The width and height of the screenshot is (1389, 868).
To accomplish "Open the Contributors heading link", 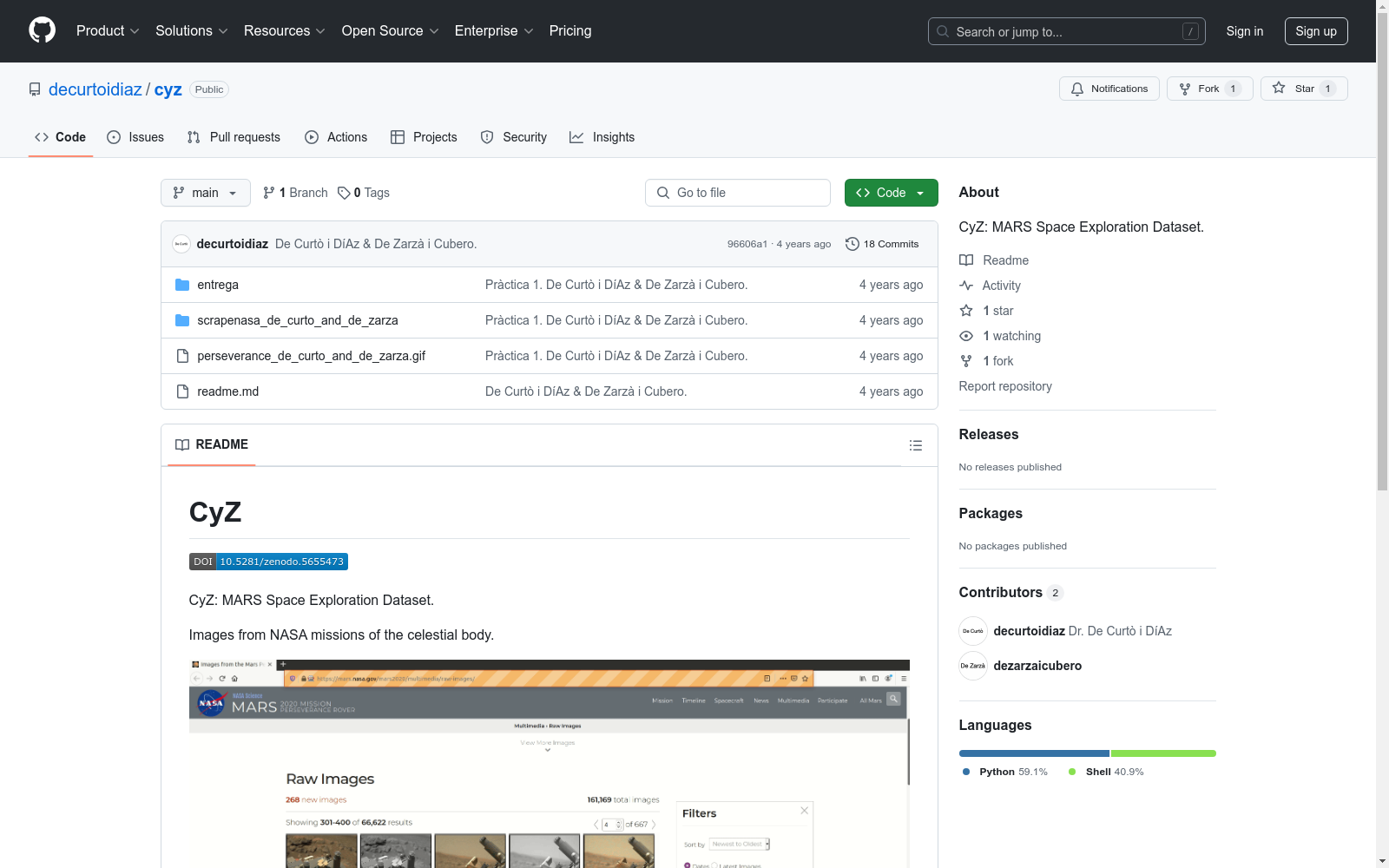I will pyautogui.click(x=1011, y=592).
